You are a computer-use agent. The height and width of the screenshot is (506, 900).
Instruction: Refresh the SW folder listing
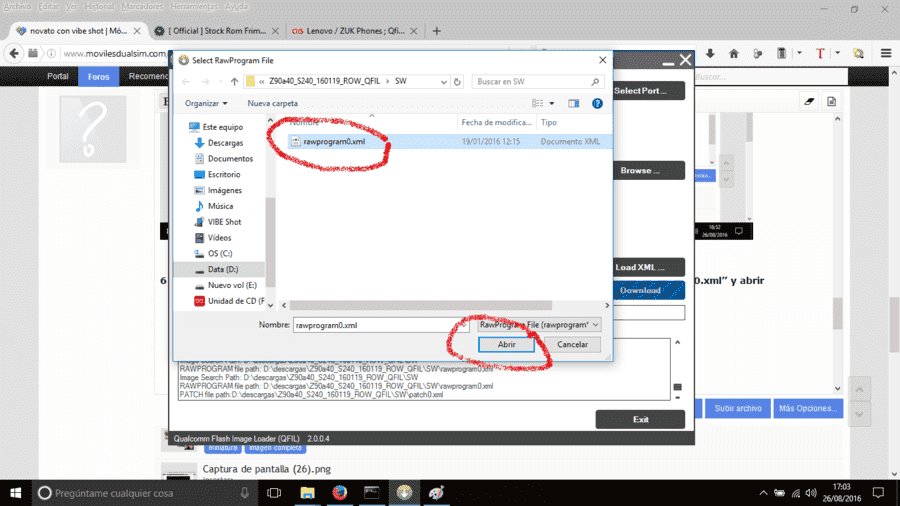click(x=457, y=81)
